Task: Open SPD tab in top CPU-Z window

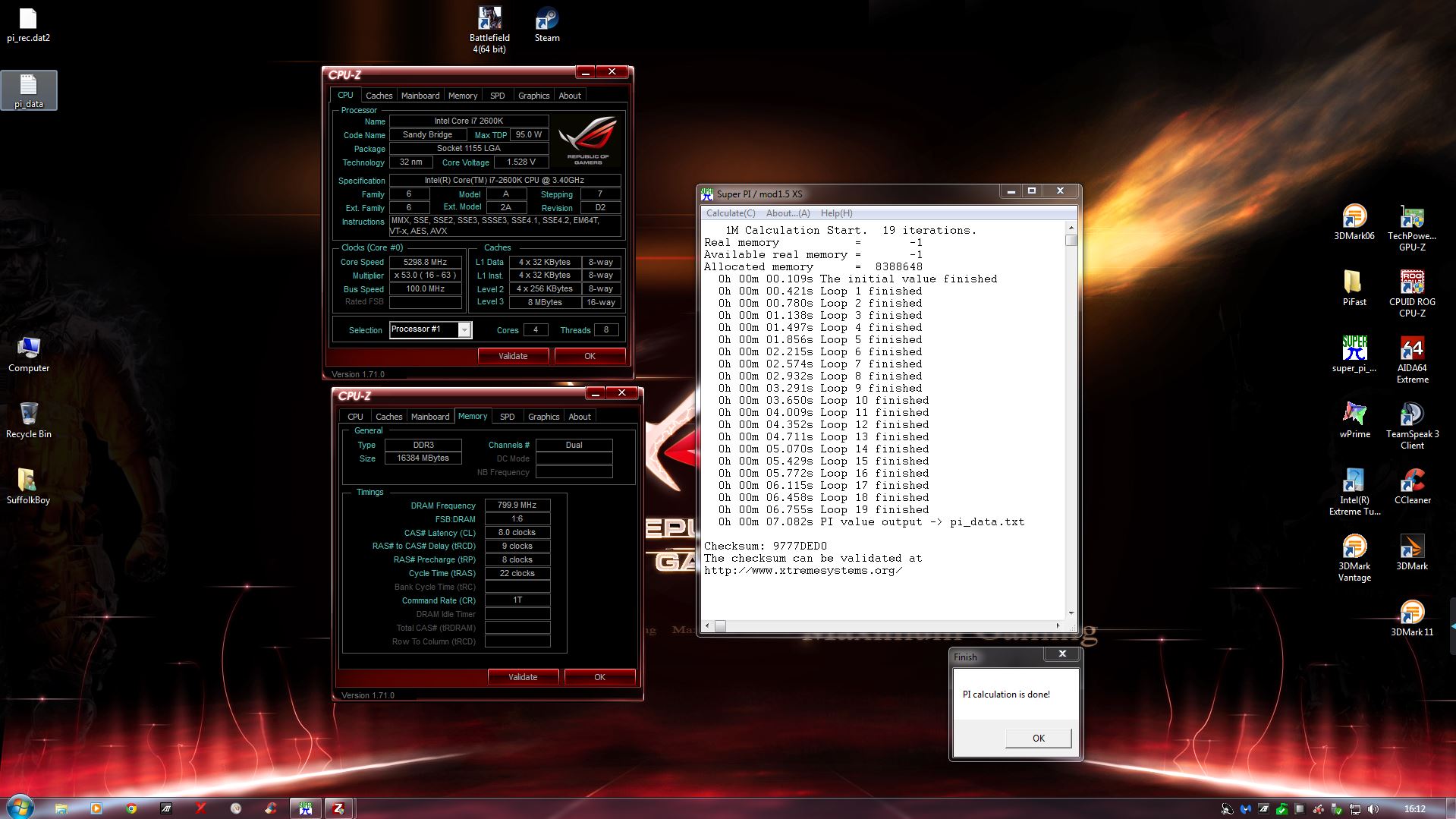Action: (497, 96)
